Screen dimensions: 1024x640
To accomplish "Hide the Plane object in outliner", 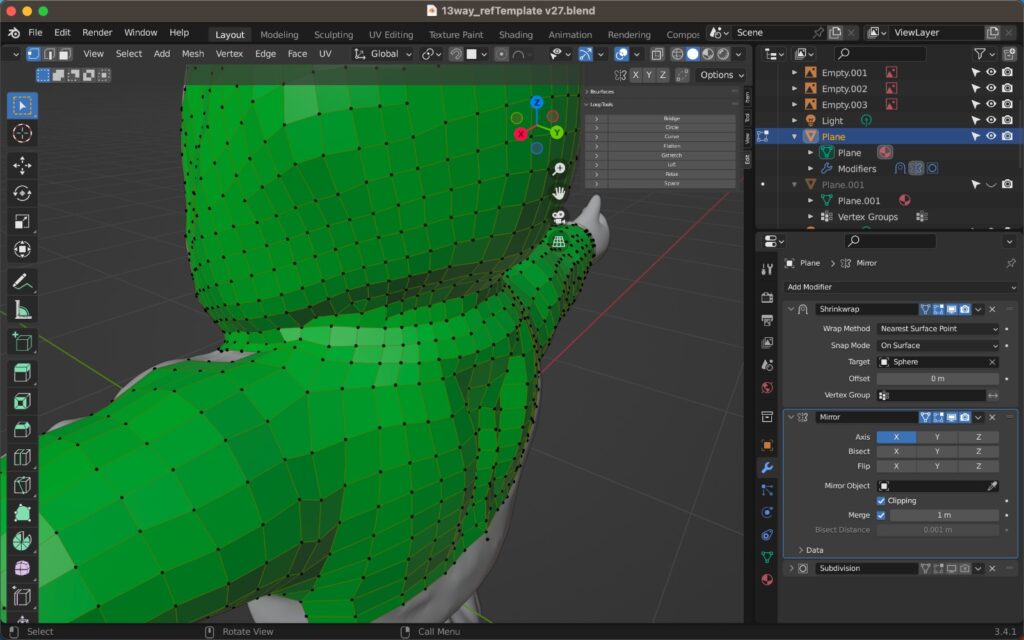I will click(991, 136).
